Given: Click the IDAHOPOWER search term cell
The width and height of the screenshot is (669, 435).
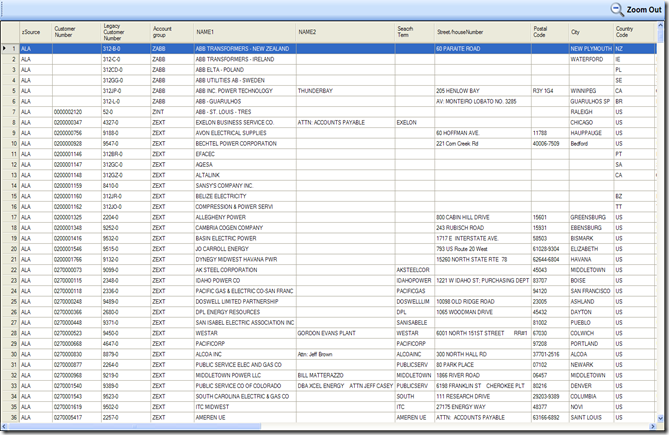Looking at the screenshot, I should 415,281.
